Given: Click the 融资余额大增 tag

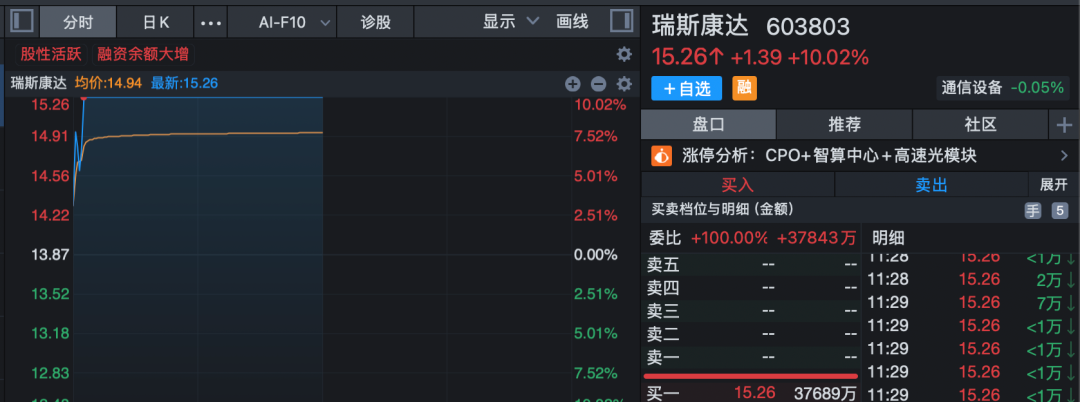Looking at the screenshot, I should [x=143, y=54].
